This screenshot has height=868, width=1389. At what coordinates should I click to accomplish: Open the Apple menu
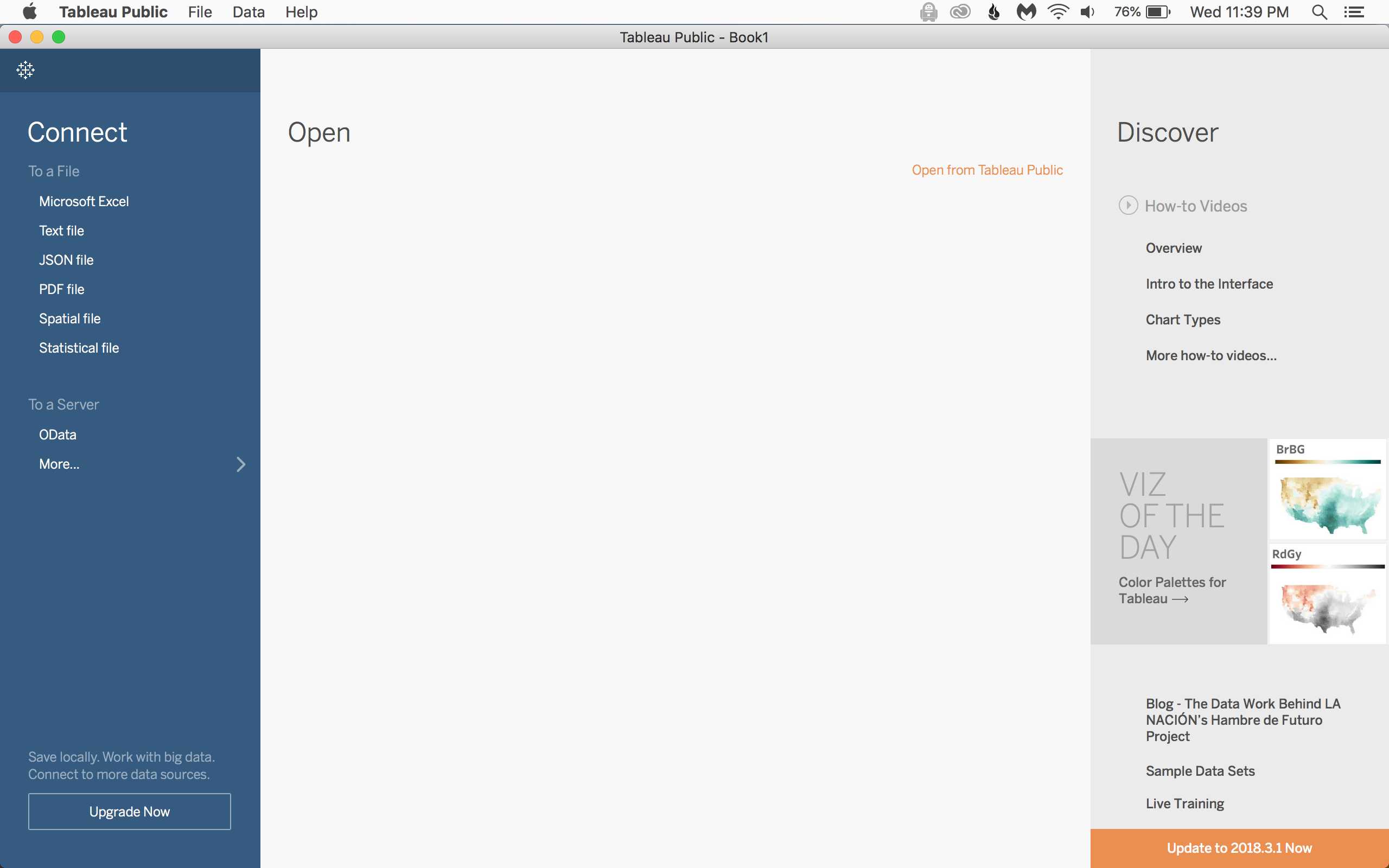click(x=29, y=11)
